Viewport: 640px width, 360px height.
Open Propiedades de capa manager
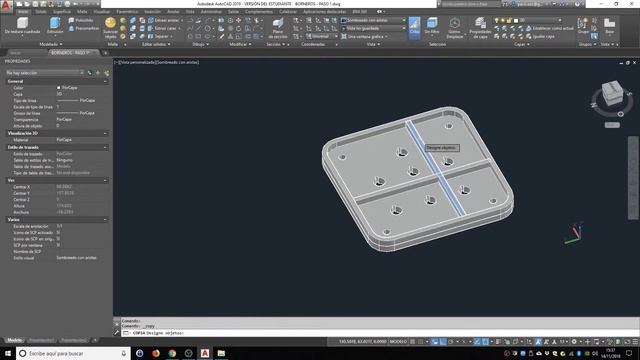pyautogui.click(x=480, y=28)
